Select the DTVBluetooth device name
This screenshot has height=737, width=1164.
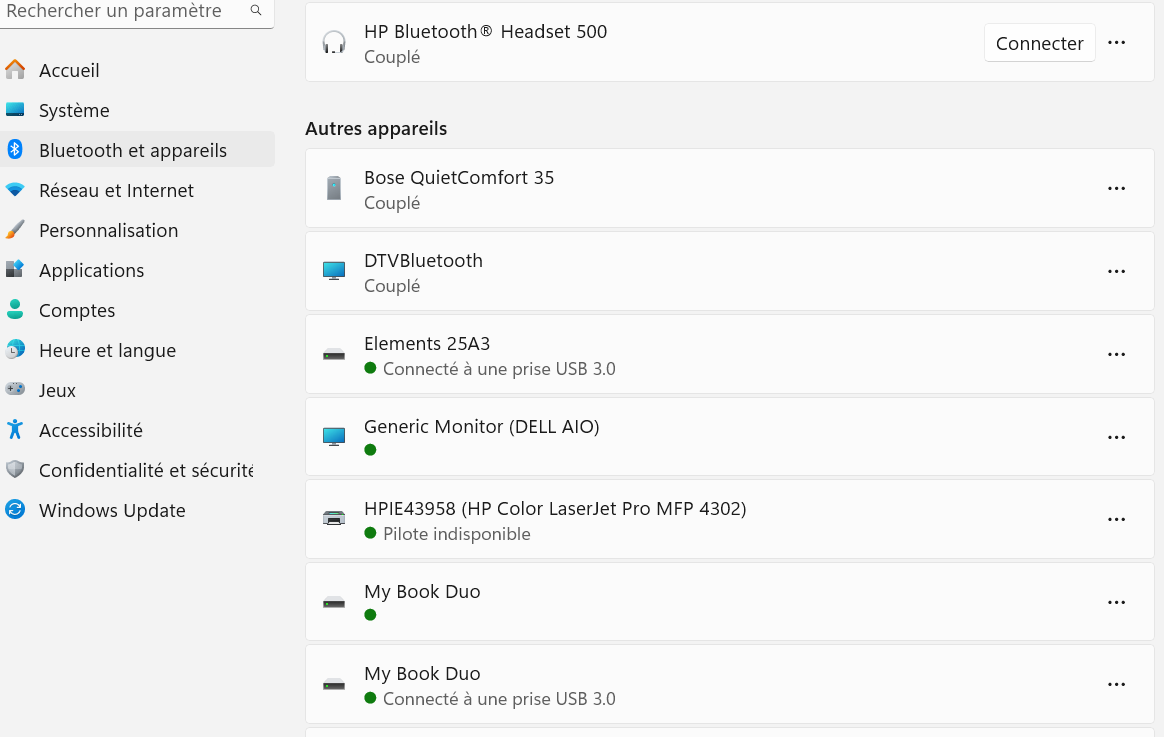click(423, 261)
